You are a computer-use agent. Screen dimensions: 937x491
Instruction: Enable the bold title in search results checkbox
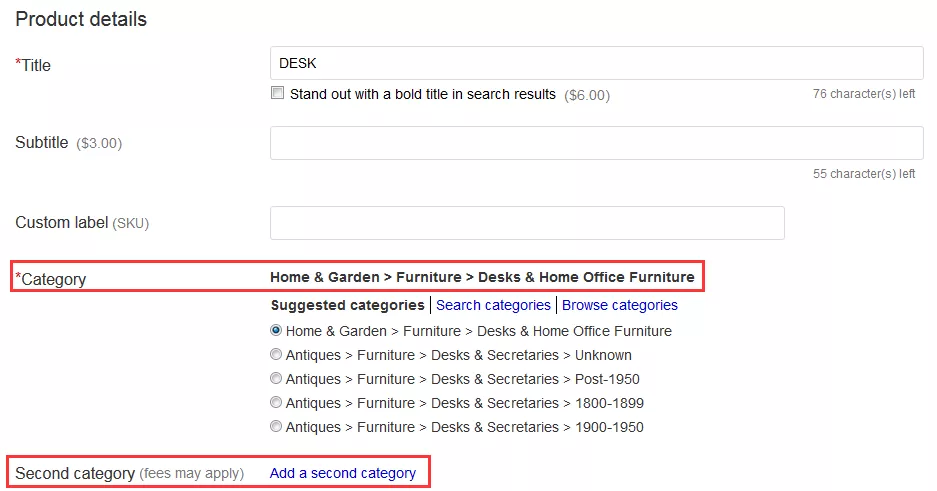(x=278, y=94)
